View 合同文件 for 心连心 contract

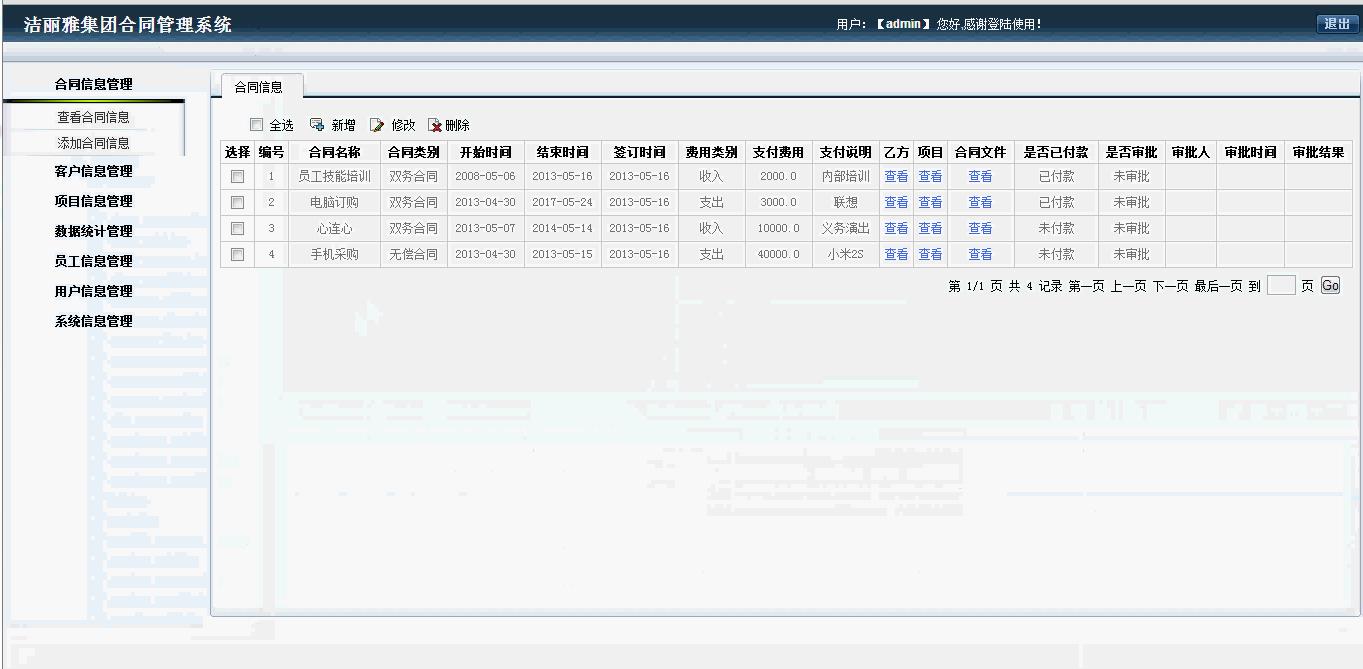pos(980,228)
